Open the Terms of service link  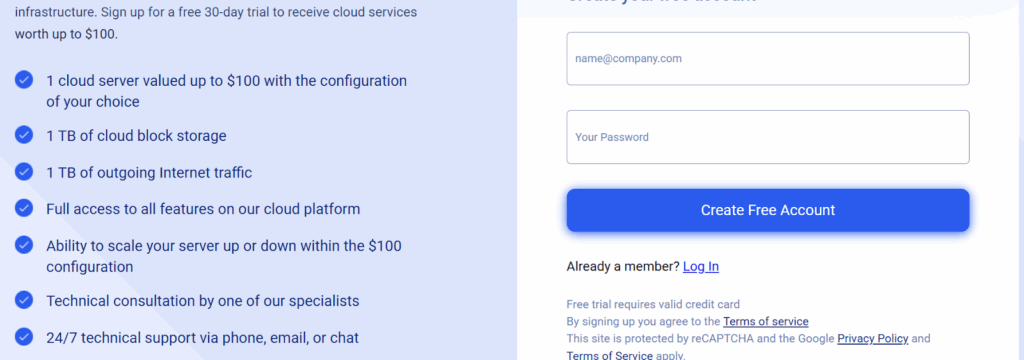765,321
